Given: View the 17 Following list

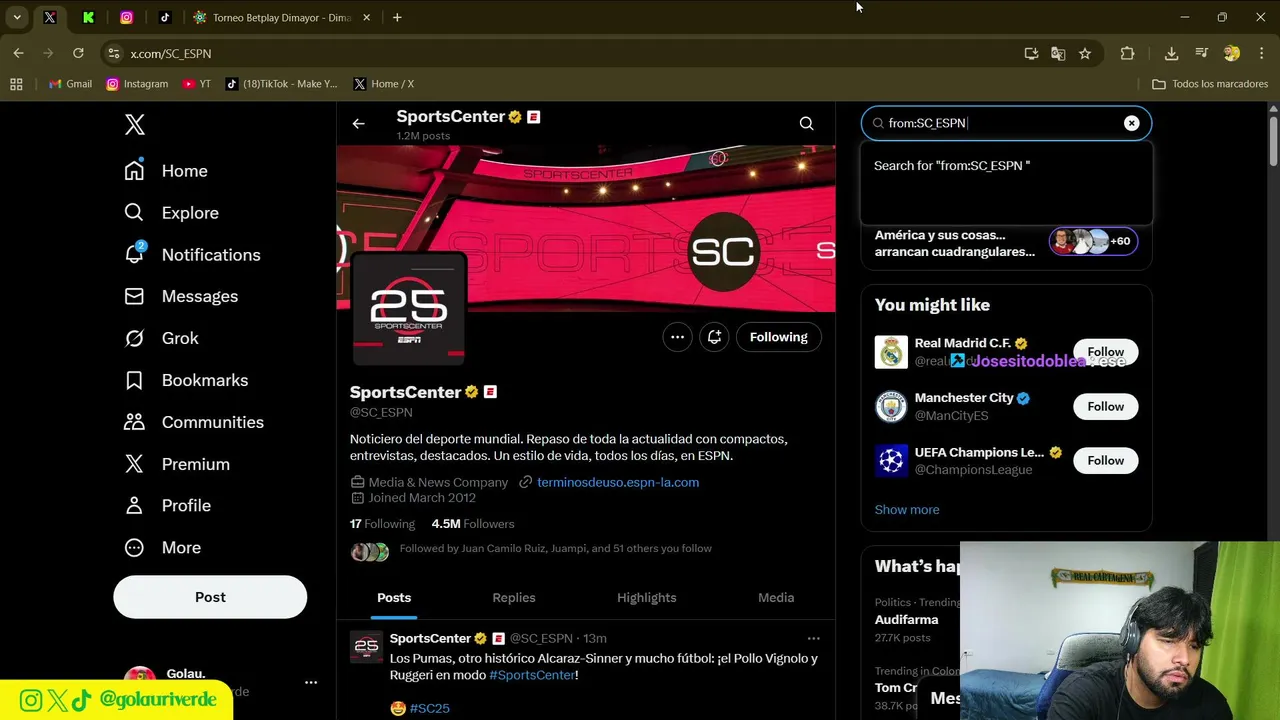Looking at the screenshot, I should [x=382, y=524].
